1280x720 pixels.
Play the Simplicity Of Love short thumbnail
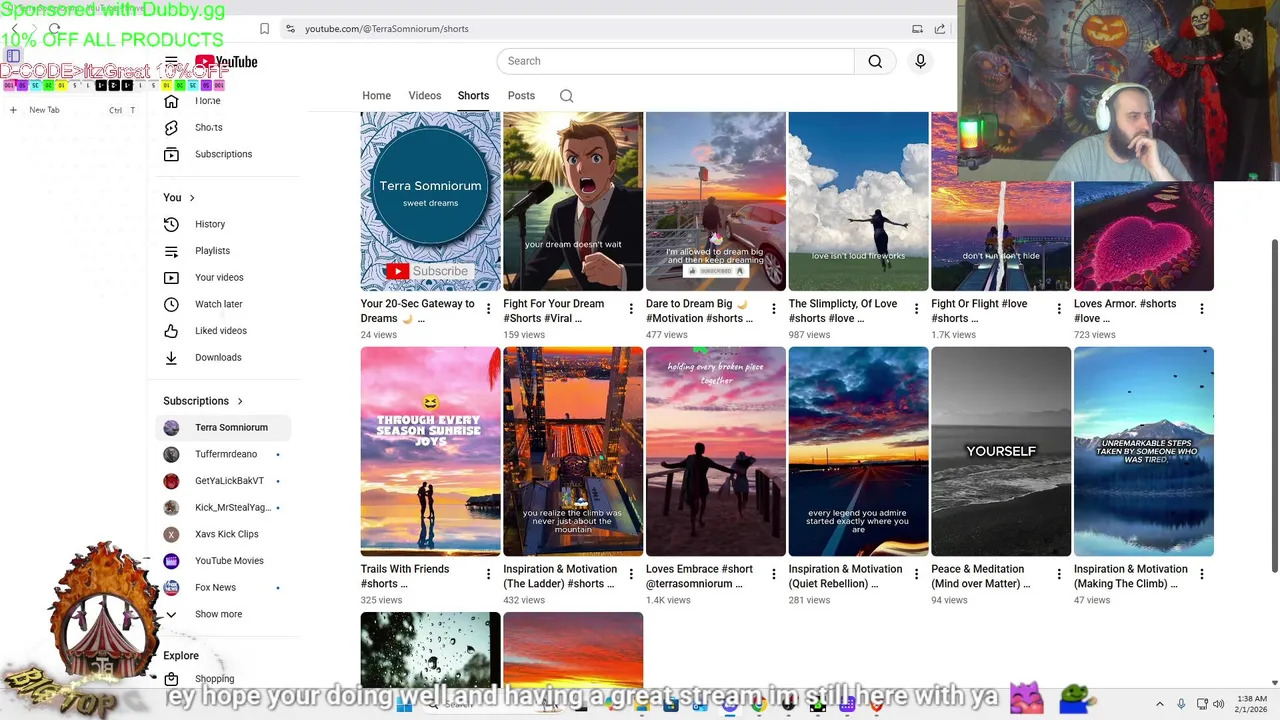pos(858,201)
